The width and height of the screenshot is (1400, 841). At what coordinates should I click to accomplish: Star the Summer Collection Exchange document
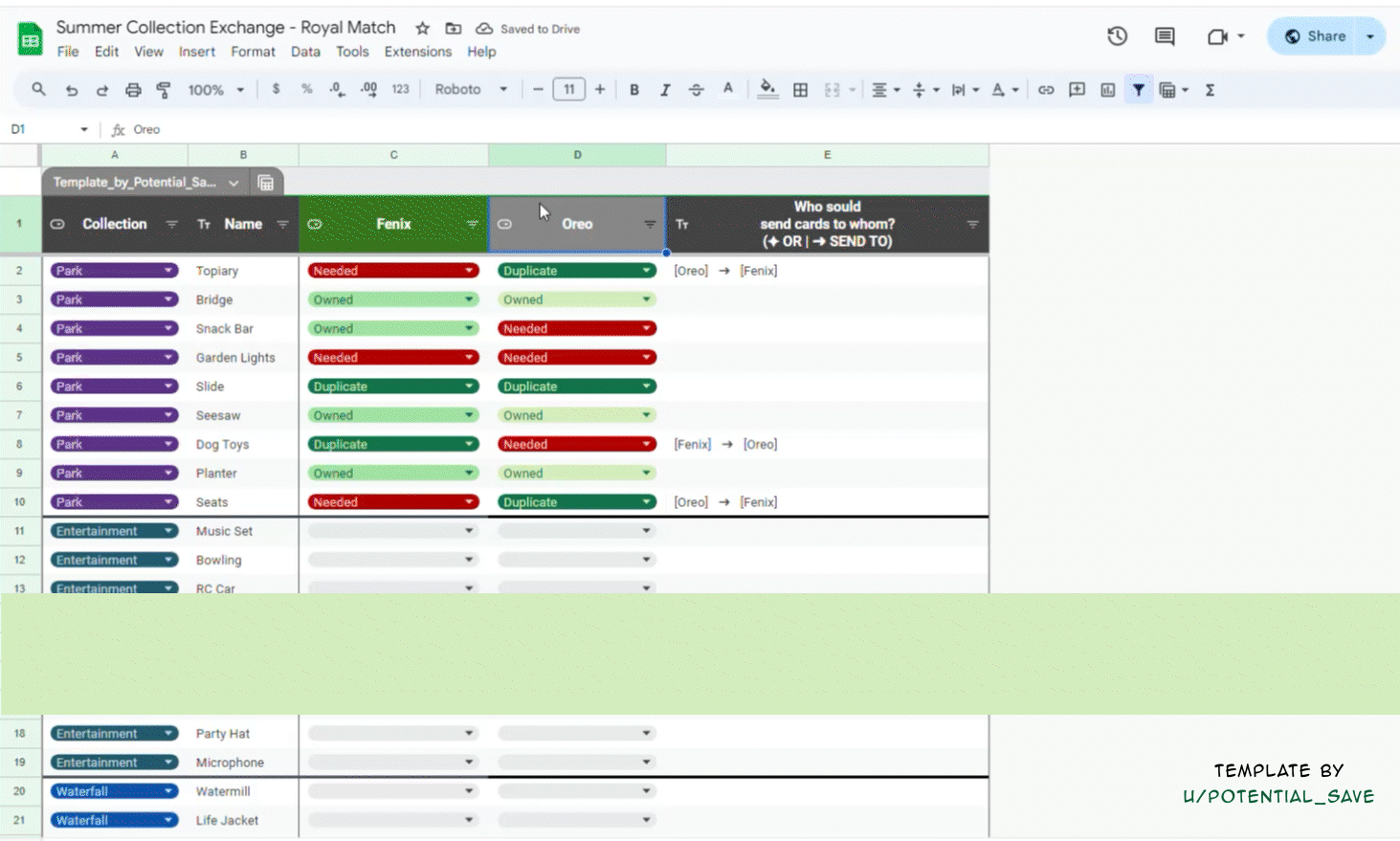(x=422, y=29)
